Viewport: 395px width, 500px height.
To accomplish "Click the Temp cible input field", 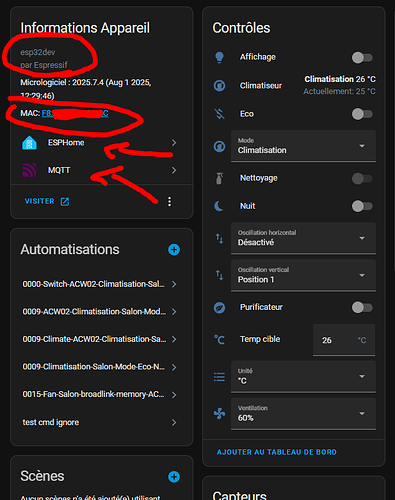I will click(x=344, y=340).
